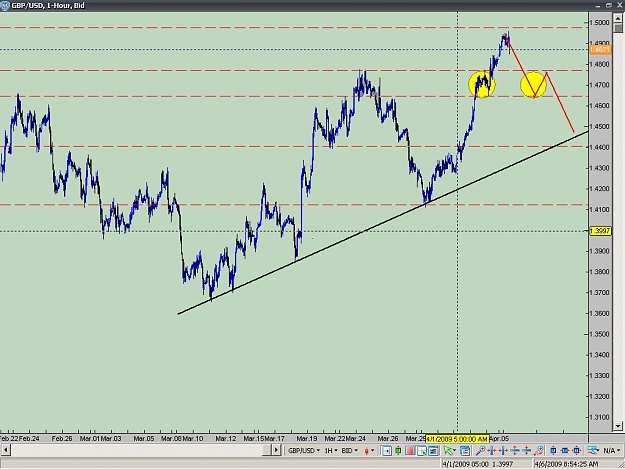Toggle the crosshair cursor grid icon
This screenshot has height=469, width=625.
[421, 451]
